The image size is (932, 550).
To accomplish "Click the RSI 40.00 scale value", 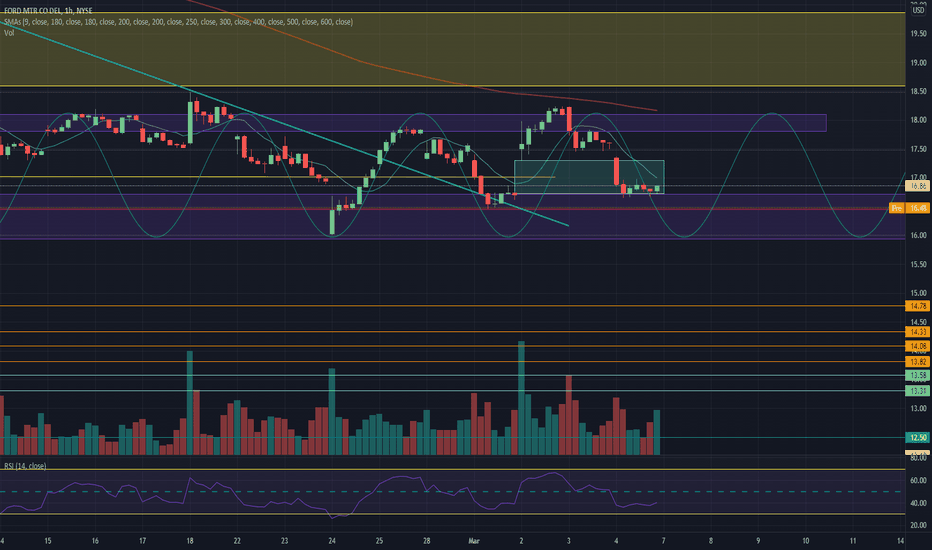I will pos(918,503).
